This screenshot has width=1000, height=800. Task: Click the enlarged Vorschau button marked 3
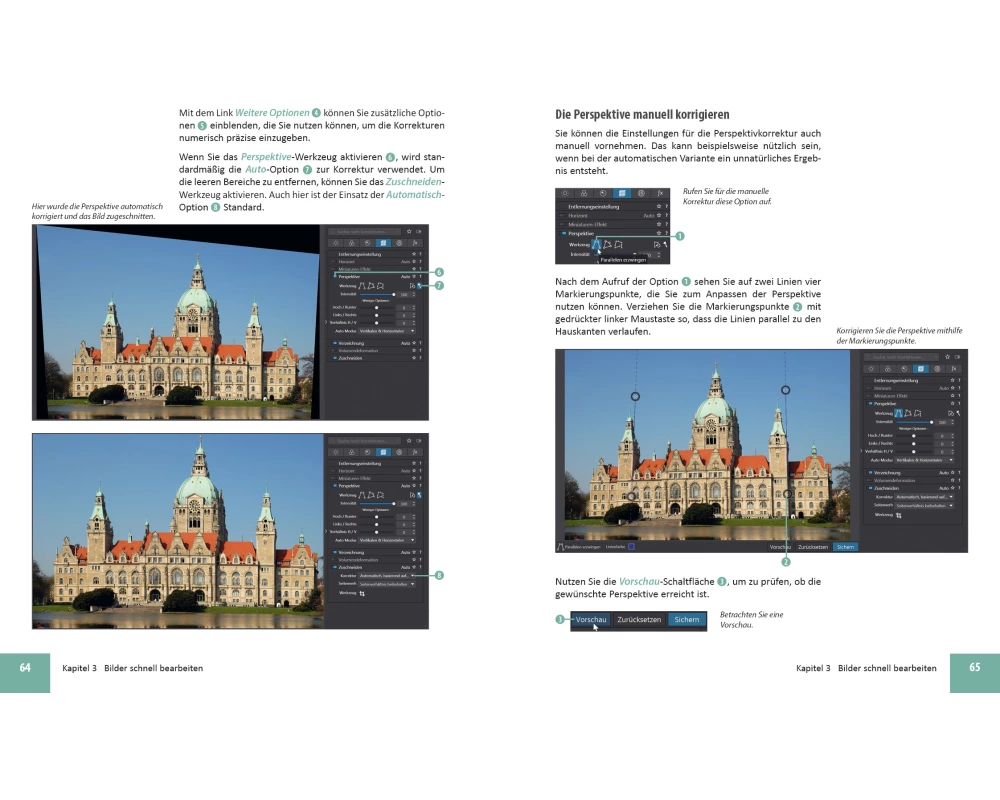click(591, 620)
